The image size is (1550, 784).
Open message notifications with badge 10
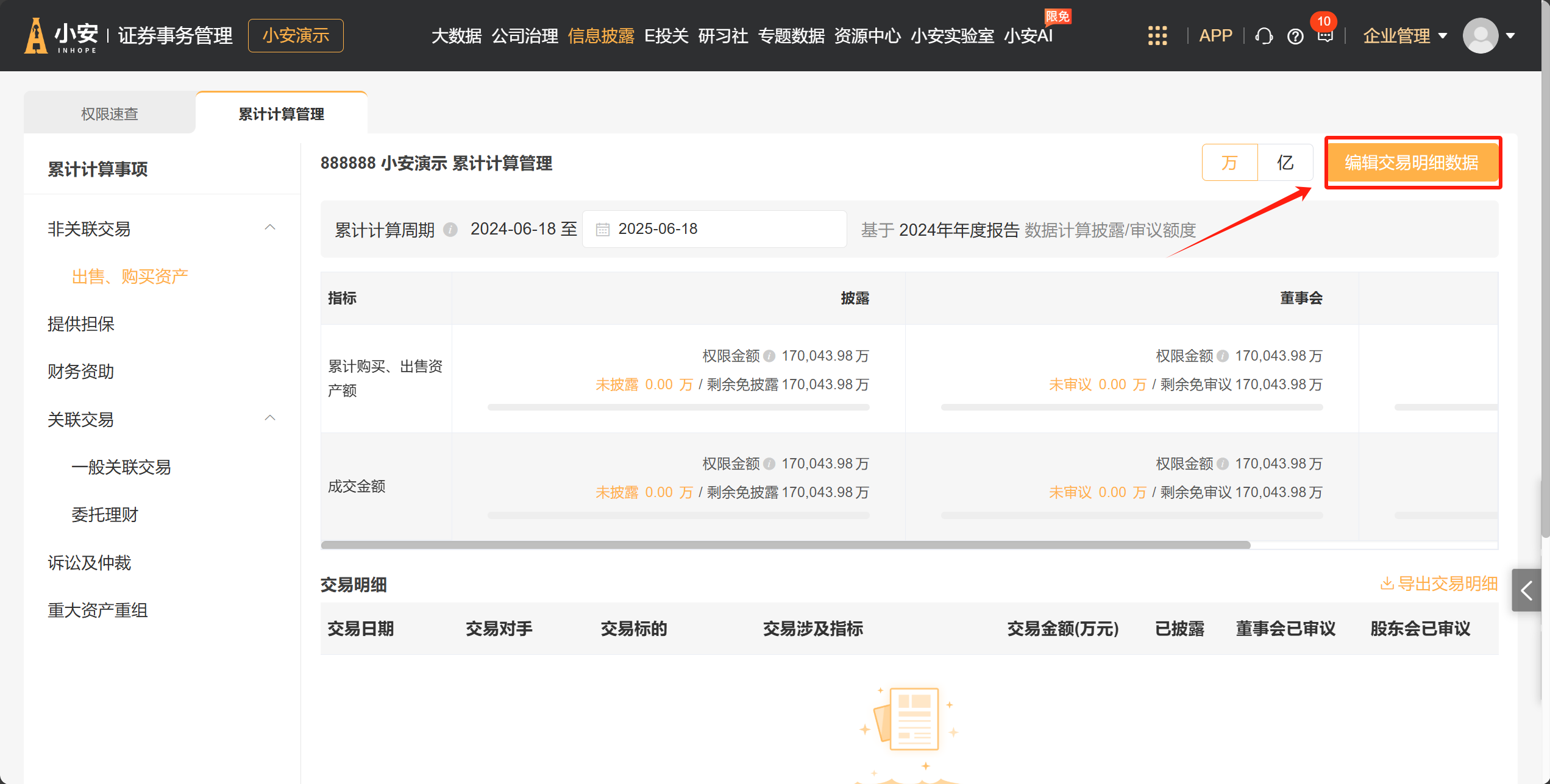pyautogui.click(x=1325, y=35)
